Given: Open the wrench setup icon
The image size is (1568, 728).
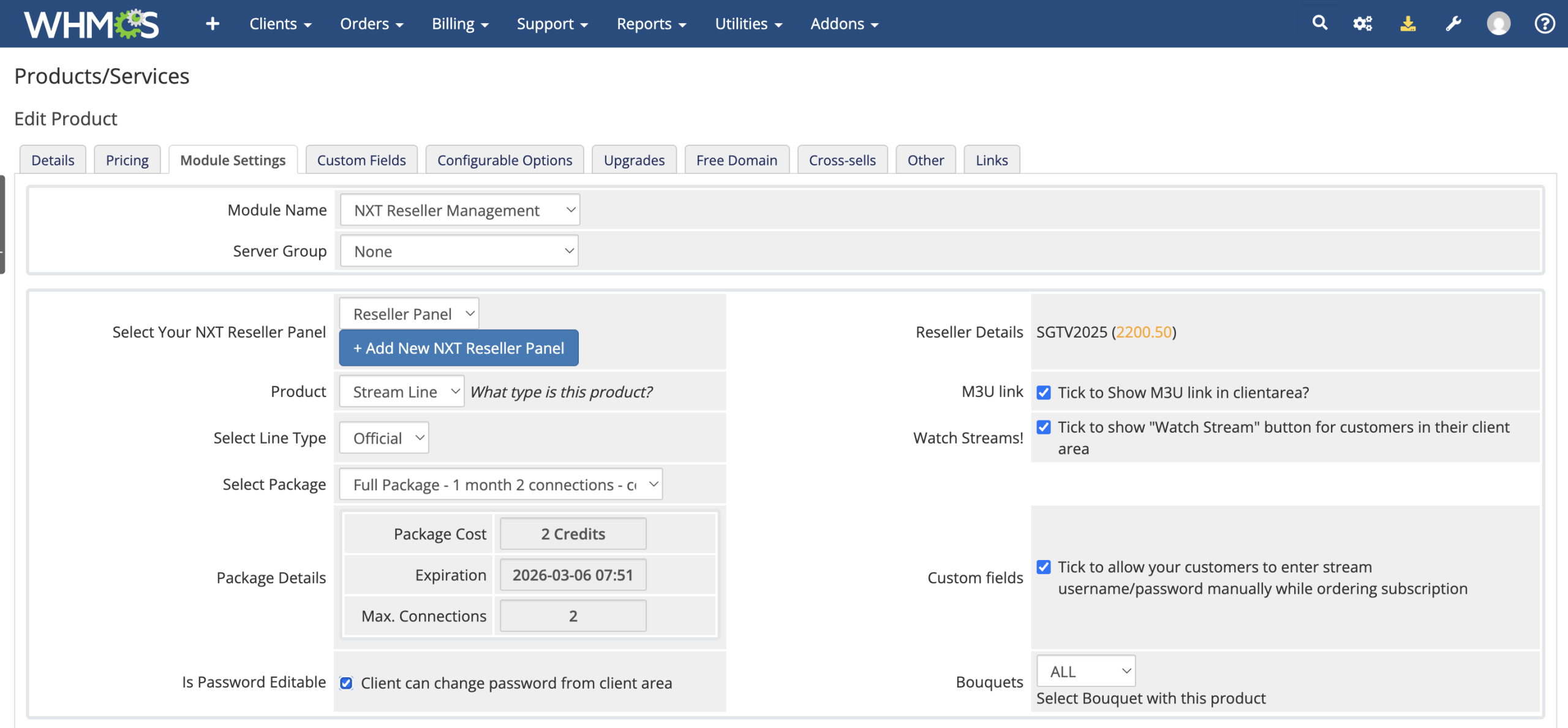Looking at the screenshot, I should click(1453, 24).
